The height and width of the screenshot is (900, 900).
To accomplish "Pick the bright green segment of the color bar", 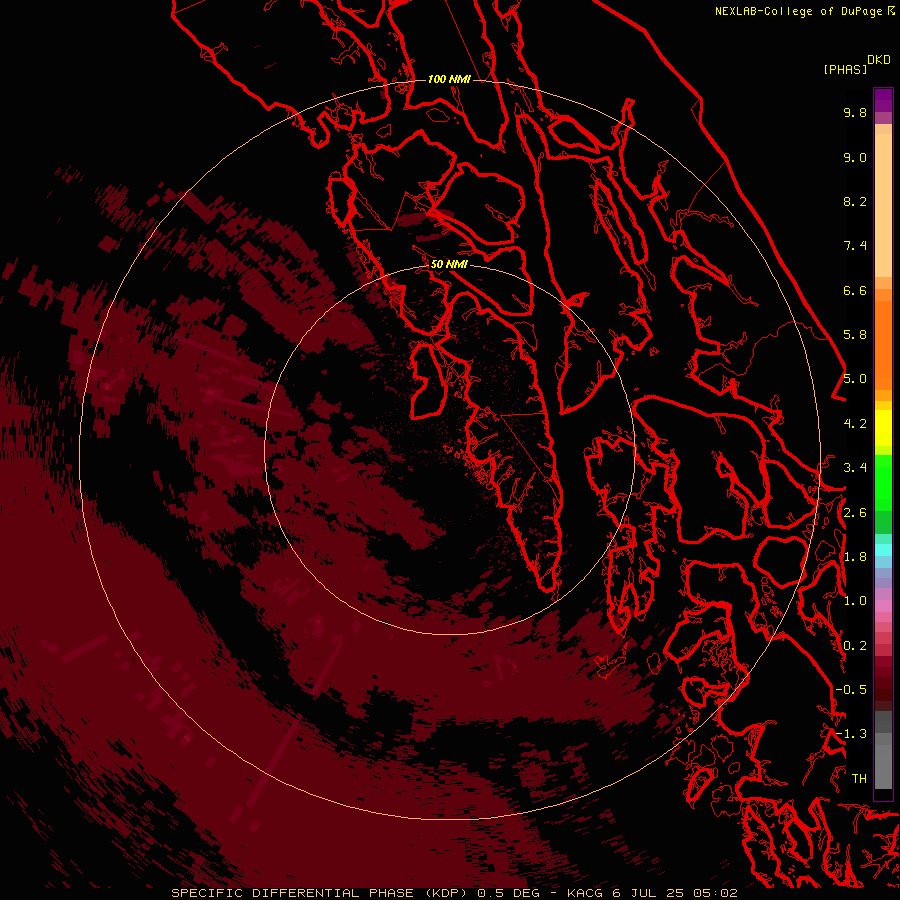I will tap(883, 482).
